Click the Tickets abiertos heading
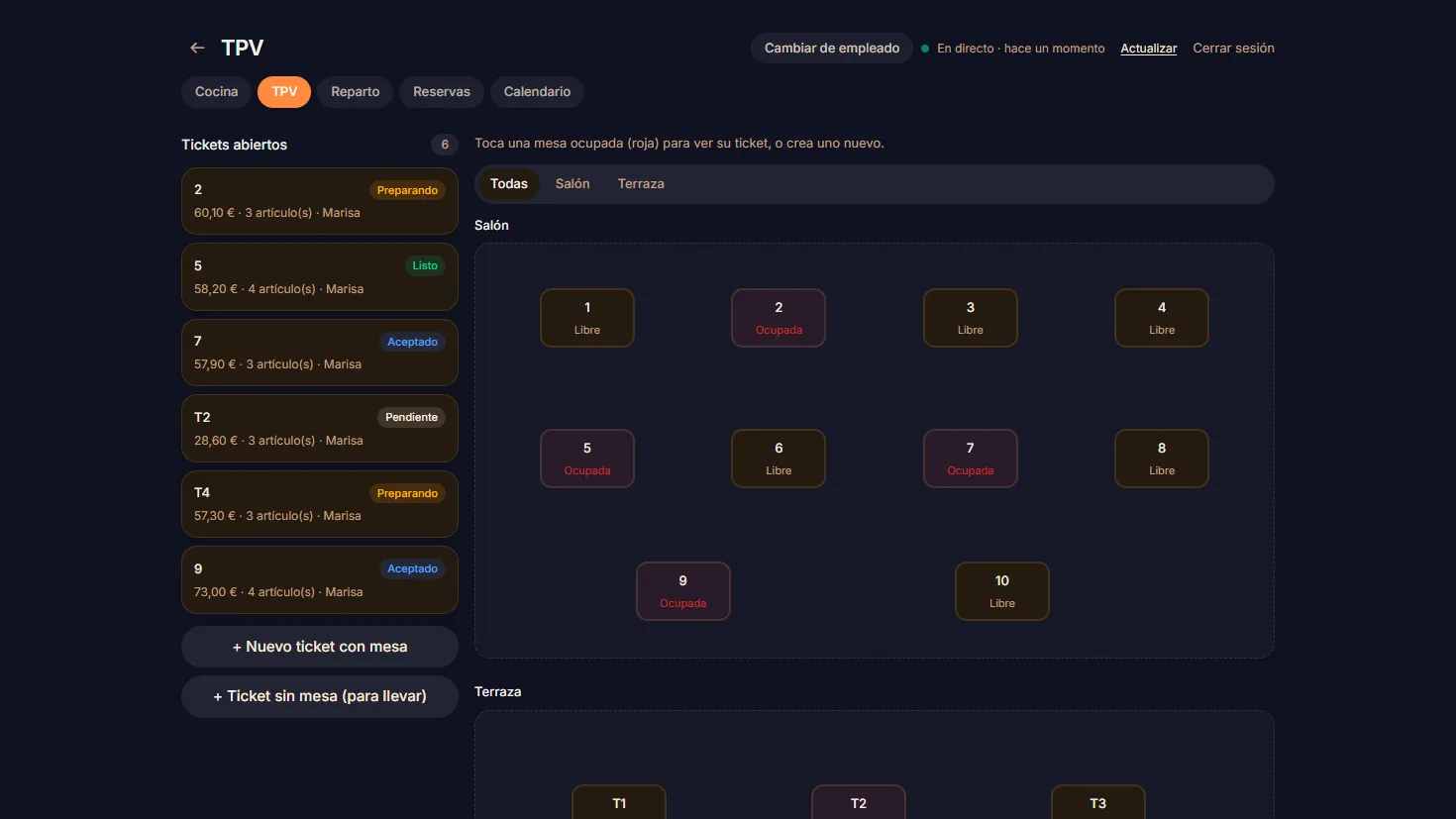The image size is (1456, 819). pyautogui.click(x=235, y=145)
